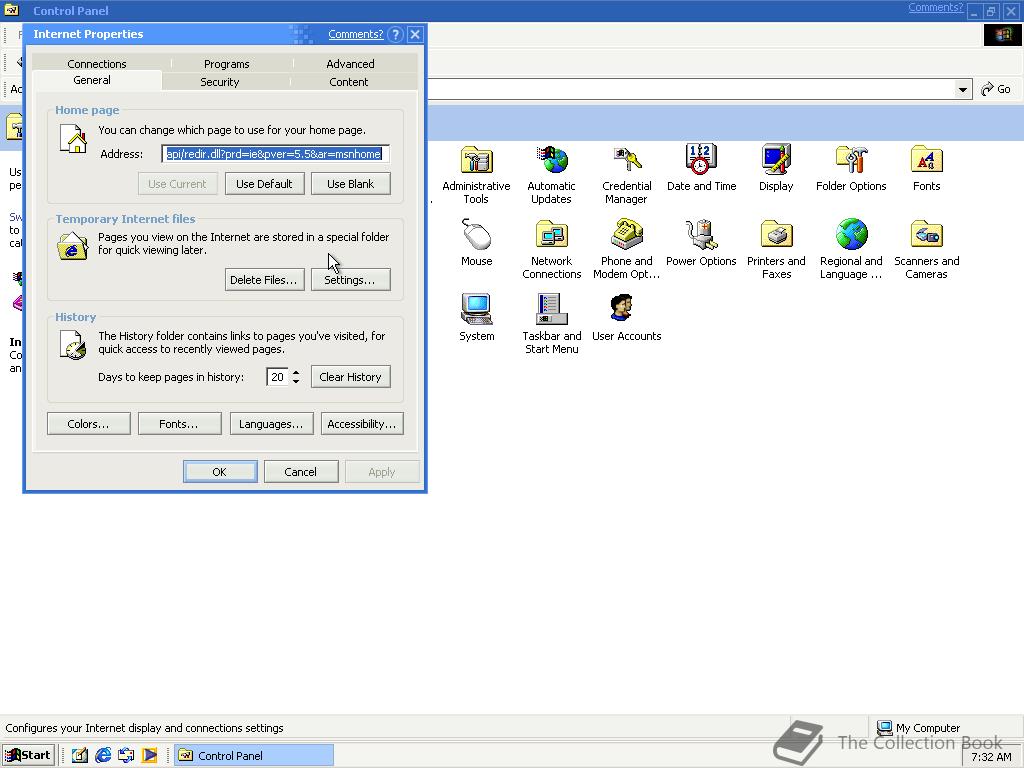
Task: Click Clear History button
Action: [351, 377]
